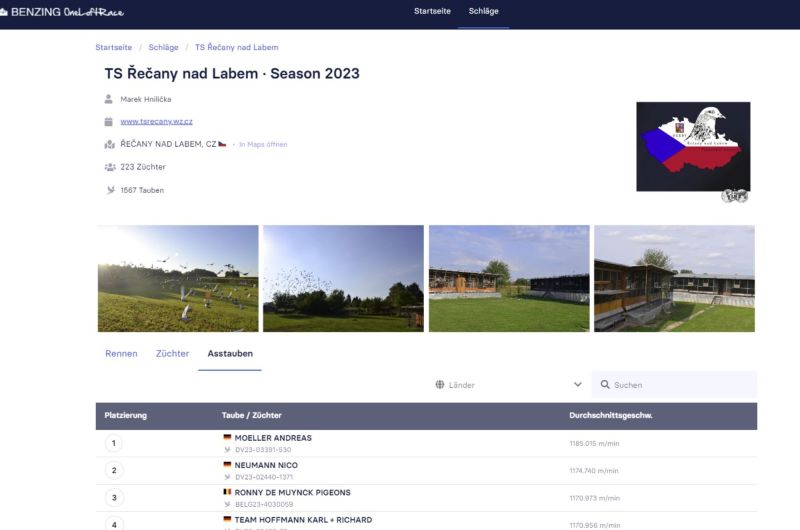Screen dimensions: 800x530
Task: Click the Suchen search field
Action: pos(680,385)
